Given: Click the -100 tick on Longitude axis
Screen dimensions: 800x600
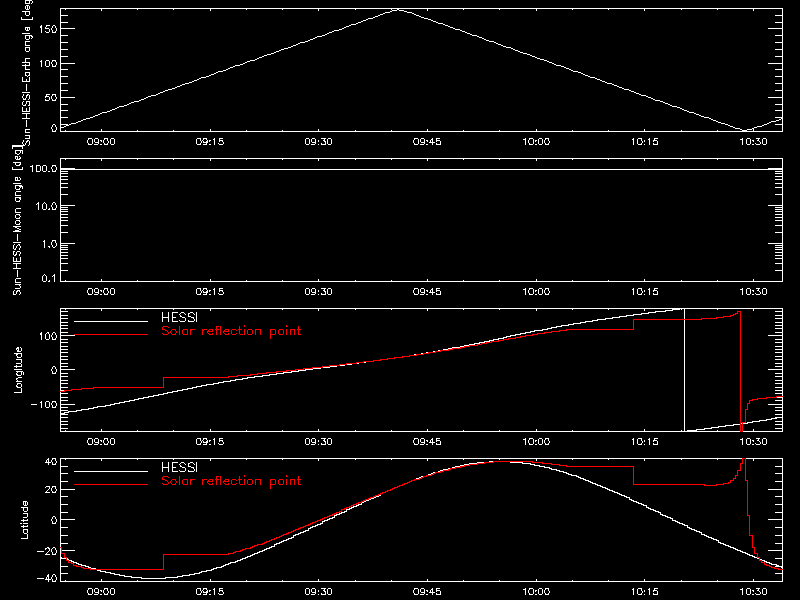Looking at the screenshot, I should click(x=44, y=404).
